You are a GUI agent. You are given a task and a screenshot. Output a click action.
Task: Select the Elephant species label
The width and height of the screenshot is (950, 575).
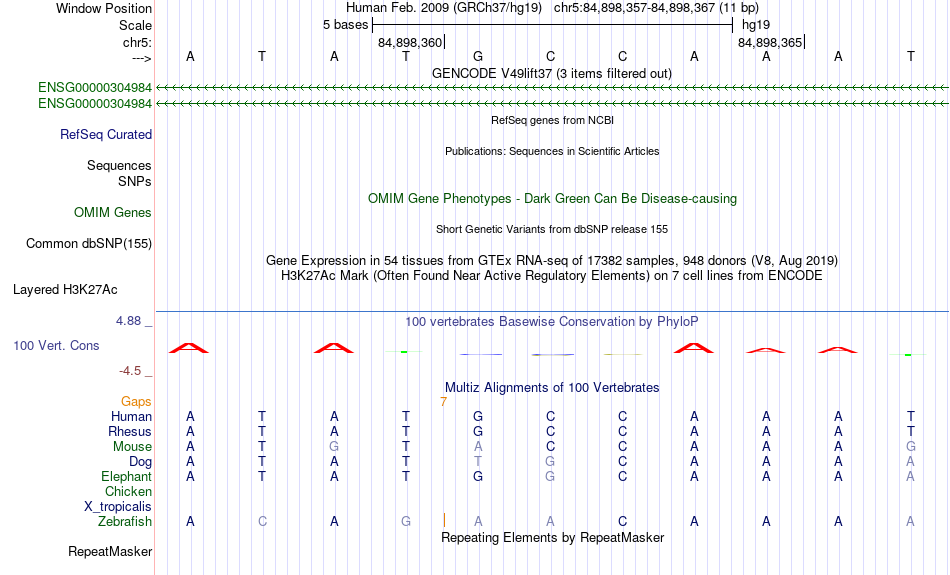click(127, 476)
